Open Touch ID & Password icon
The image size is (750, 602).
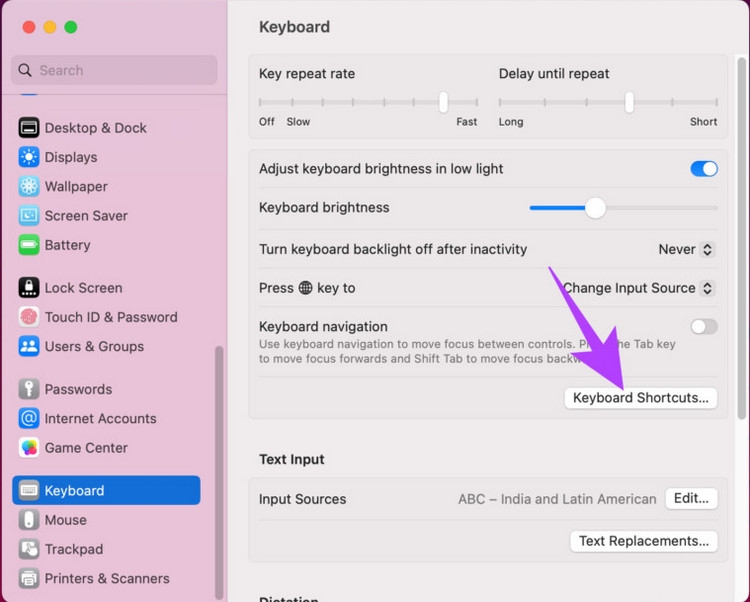tap(28, 317)
